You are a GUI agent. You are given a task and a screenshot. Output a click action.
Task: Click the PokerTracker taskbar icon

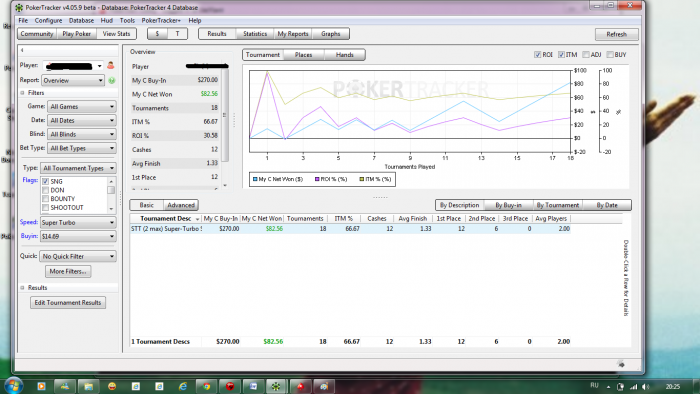point(276,386)
